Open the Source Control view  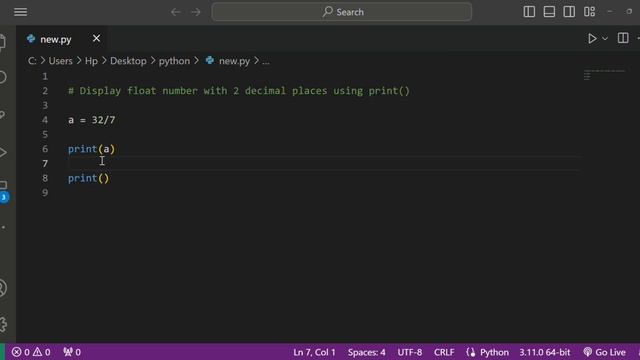pos(2,115)
